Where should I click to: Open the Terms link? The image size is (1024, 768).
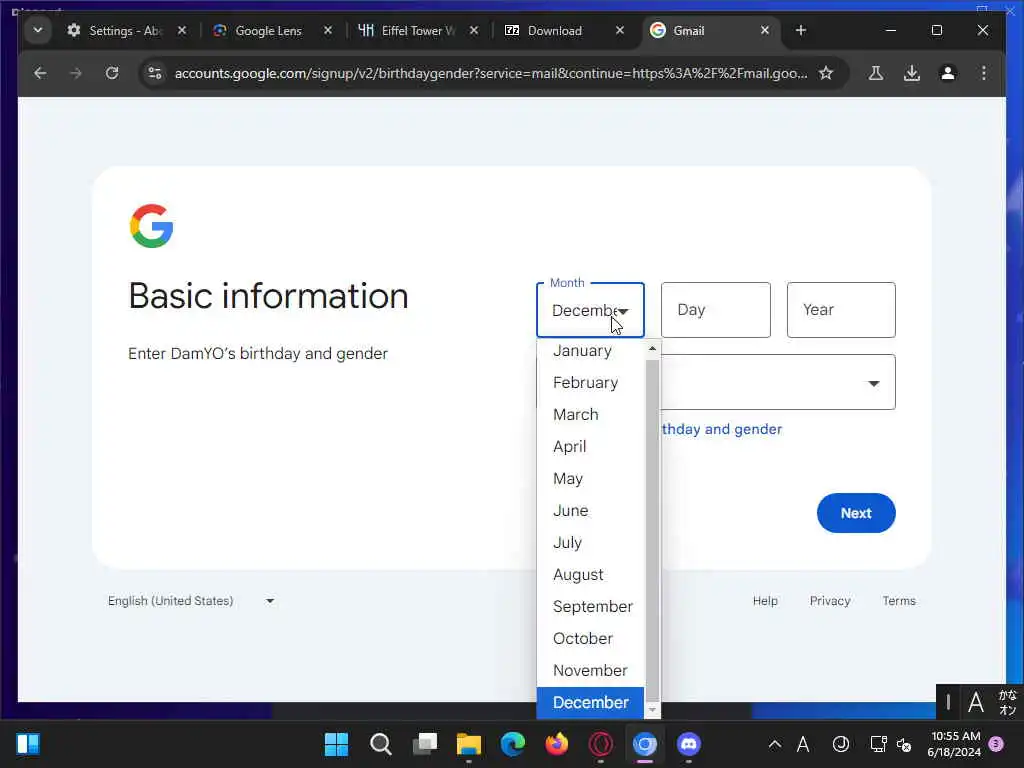(x=899, y=601)
